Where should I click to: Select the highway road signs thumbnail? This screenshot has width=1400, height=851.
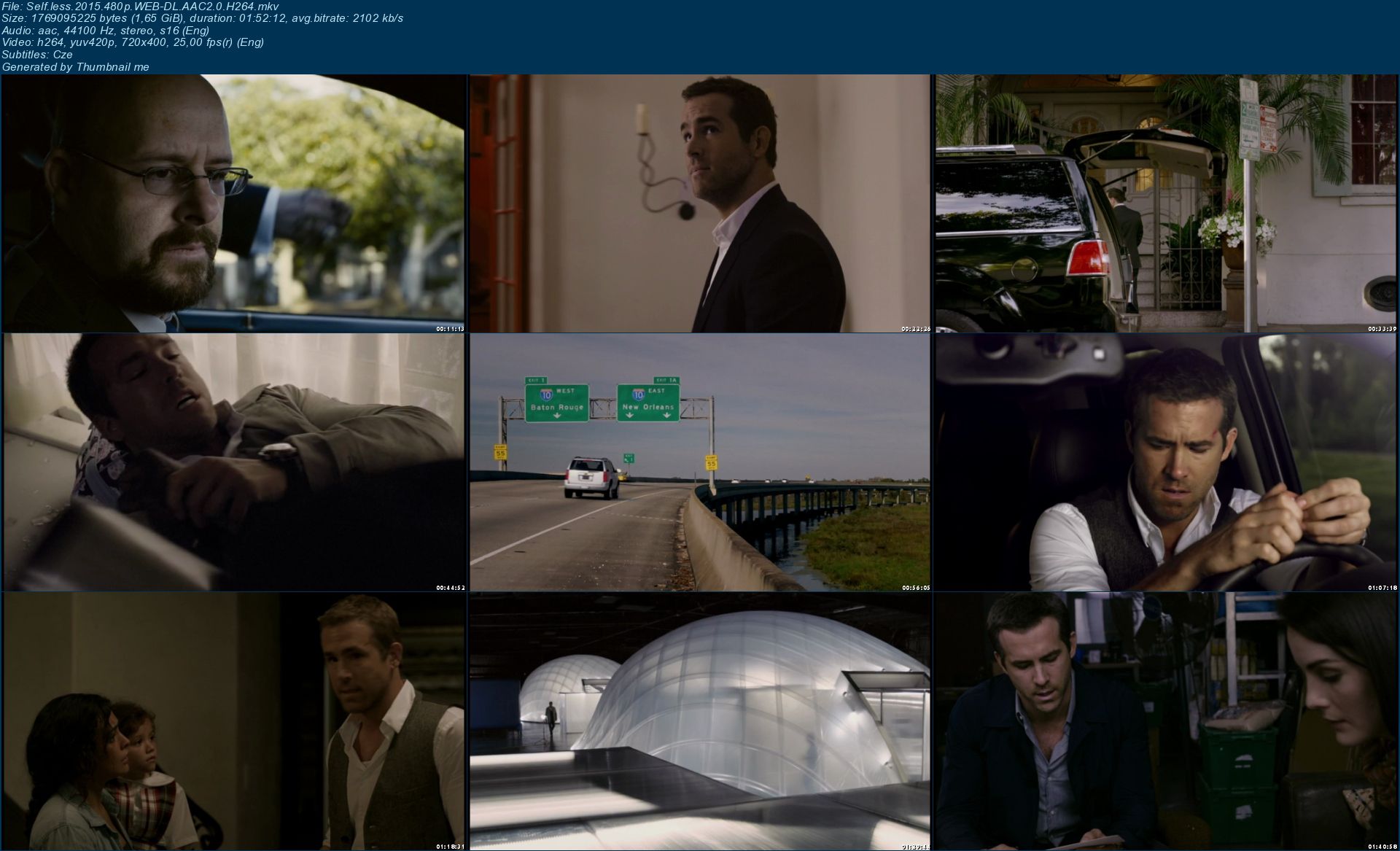(x=699, y=462)
